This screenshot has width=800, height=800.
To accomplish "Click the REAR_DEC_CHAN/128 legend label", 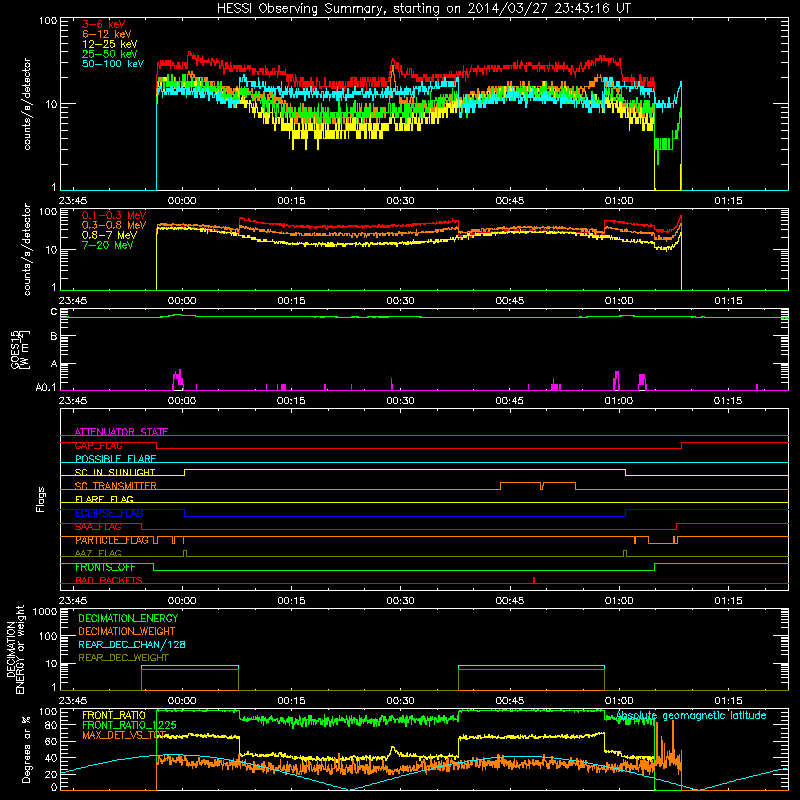I will 132,644.
